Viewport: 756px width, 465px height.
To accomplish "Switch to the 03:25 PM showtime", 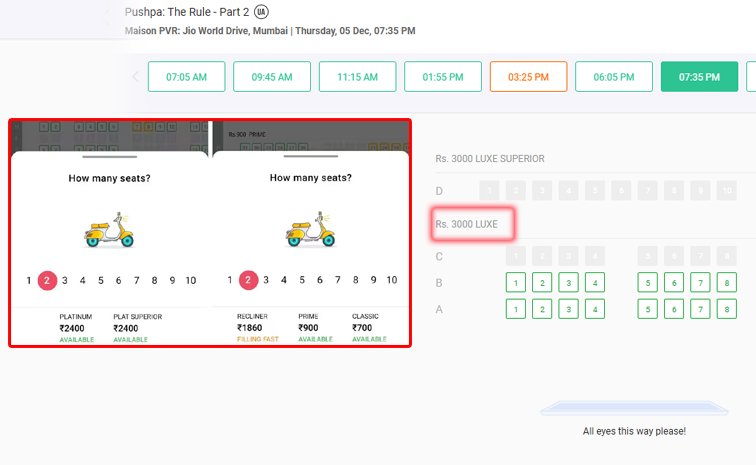I will [x=528, y=77].
